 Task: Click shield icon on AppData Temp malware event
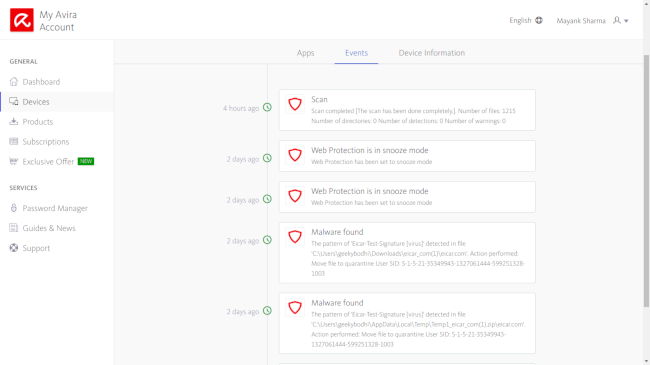click(295, 308)
